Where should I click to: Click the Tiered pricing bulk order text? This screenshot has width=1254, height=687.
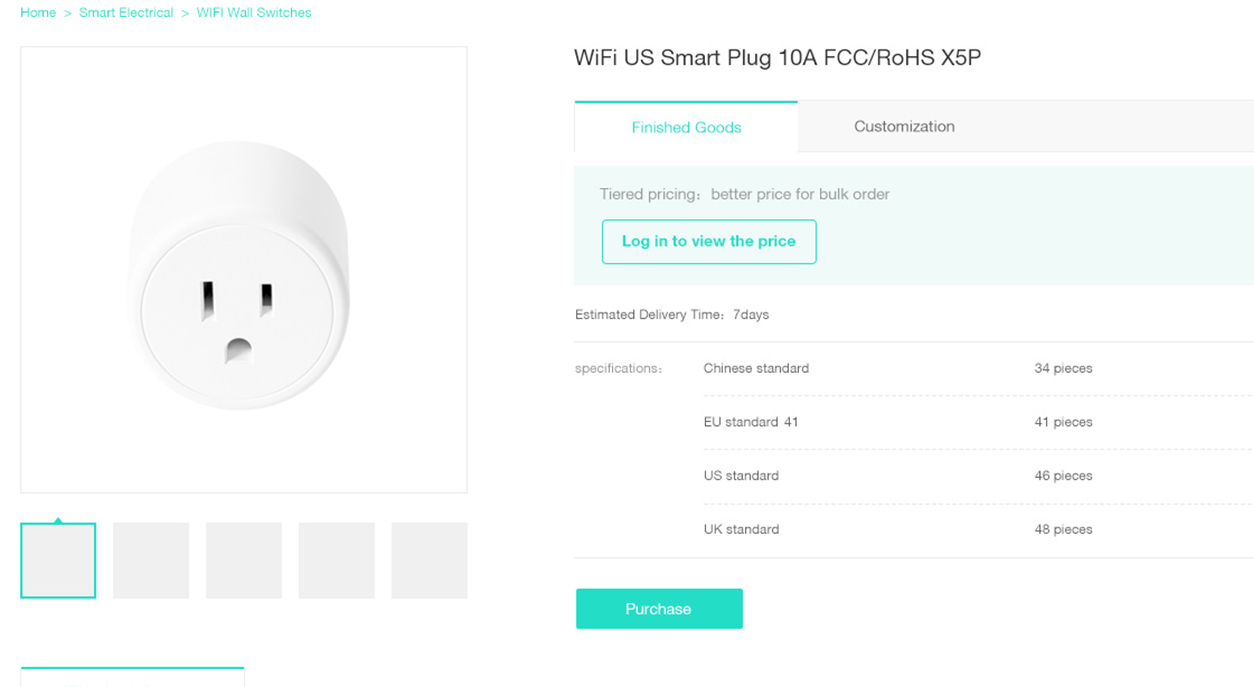pos(744,194)
